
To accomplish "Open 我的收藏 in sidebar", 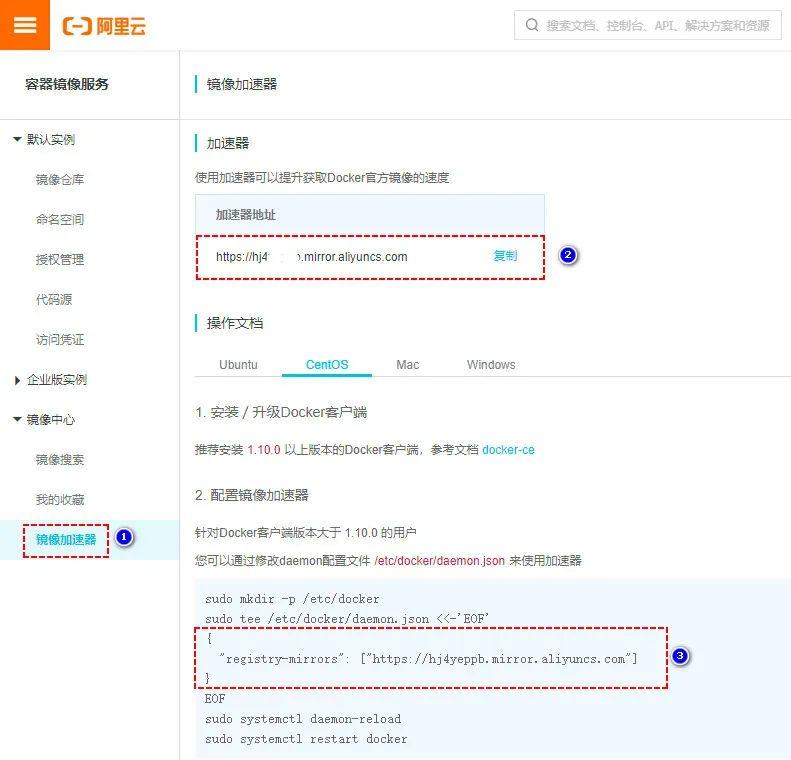I will [x=60, y=500].
